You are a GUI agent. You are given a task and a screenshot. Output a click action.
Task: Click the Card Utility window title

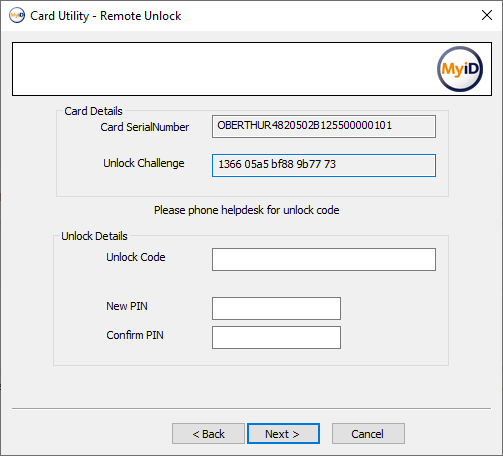[106, 16]
